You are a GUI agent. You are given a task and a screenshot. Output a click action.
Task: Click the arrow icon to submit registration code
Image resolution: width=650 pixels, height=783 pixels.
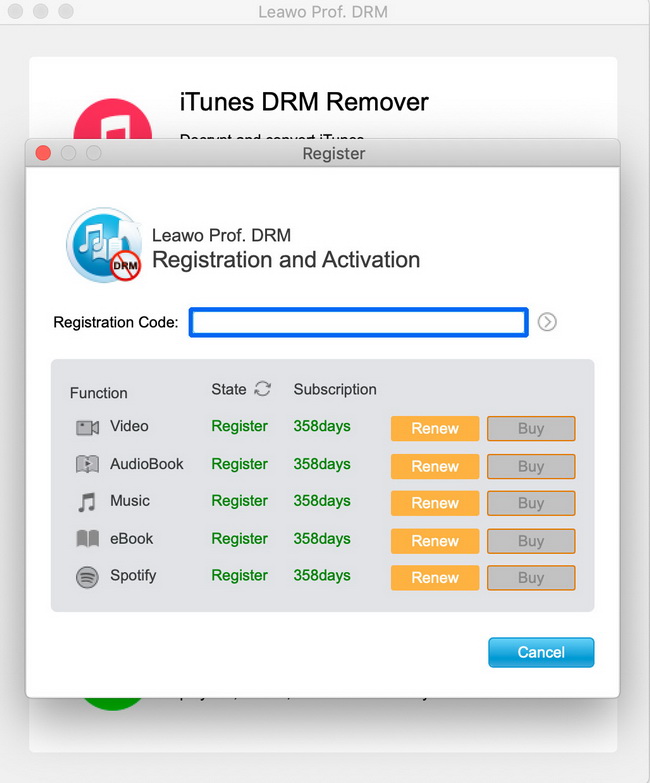tap(547, 322)
